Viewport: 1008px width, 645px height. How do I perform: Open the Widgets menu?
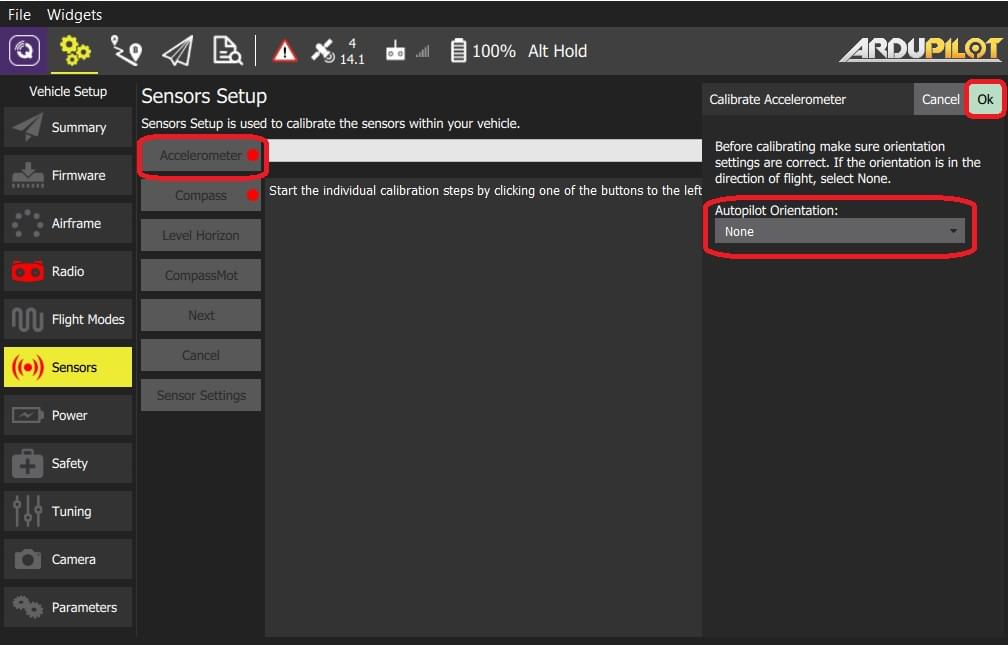tap(74, 15)
